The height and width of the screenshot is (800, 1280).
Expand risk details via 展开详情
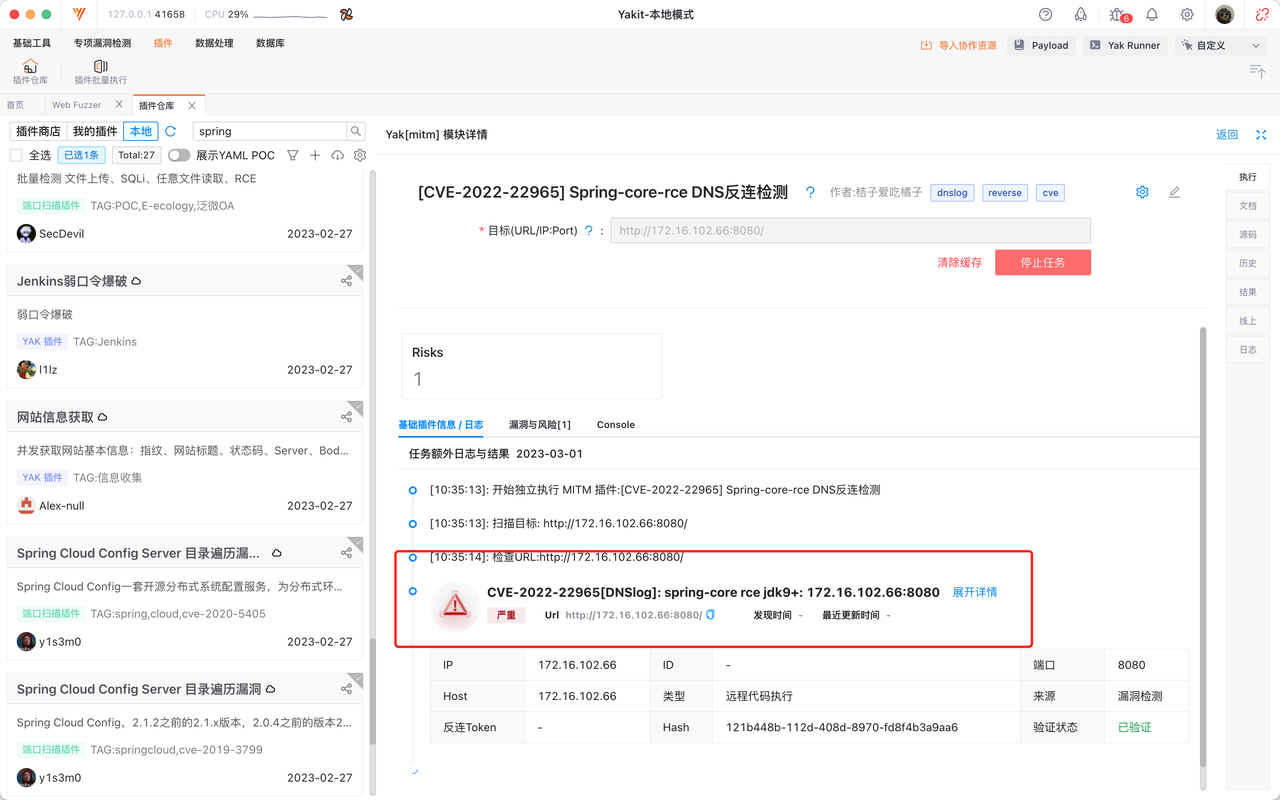click(x=974, y=592)
